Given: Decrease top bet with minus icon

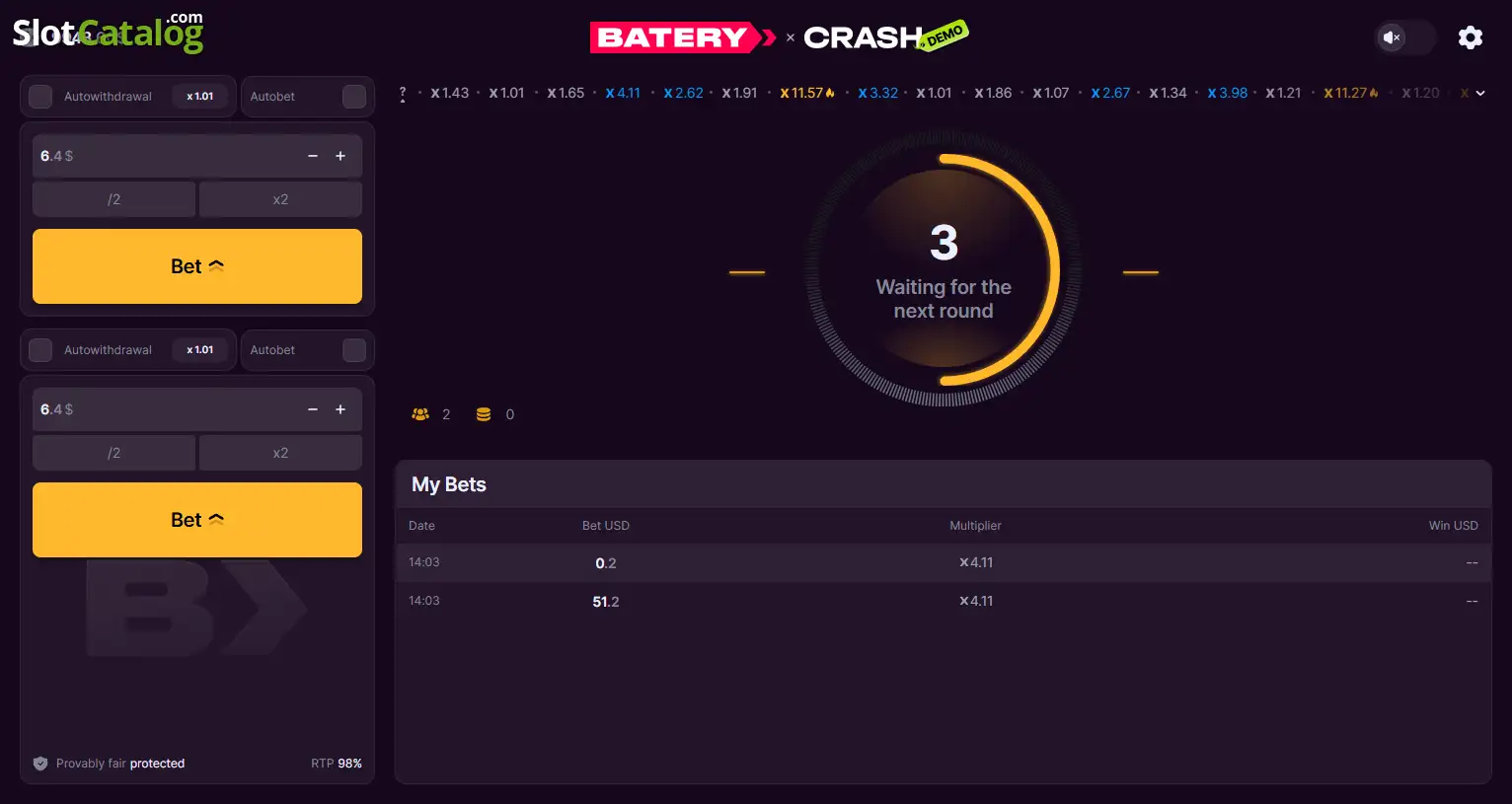Looking at the screenshot, I should (x=313, y=156).
